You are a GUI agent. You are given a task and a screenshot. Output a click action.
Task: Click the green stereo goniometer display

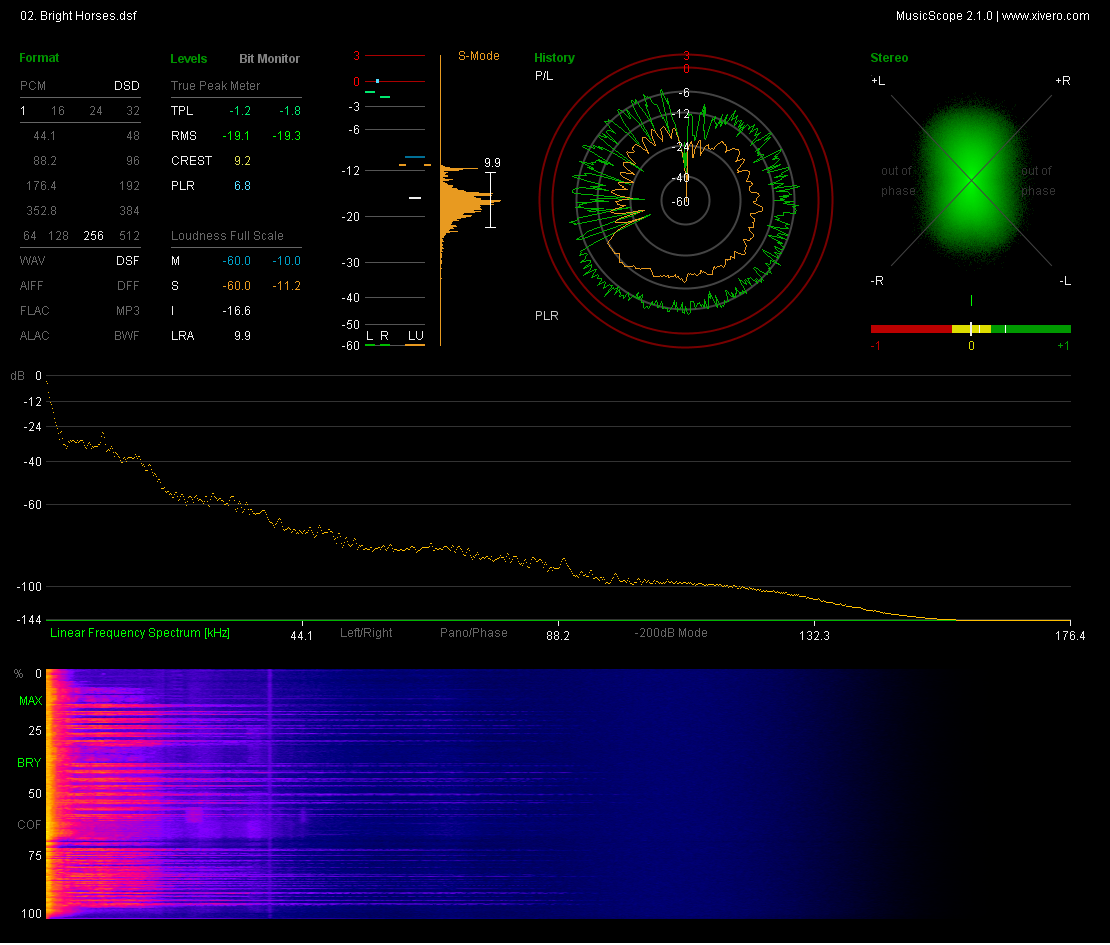(x=970, y=180)
